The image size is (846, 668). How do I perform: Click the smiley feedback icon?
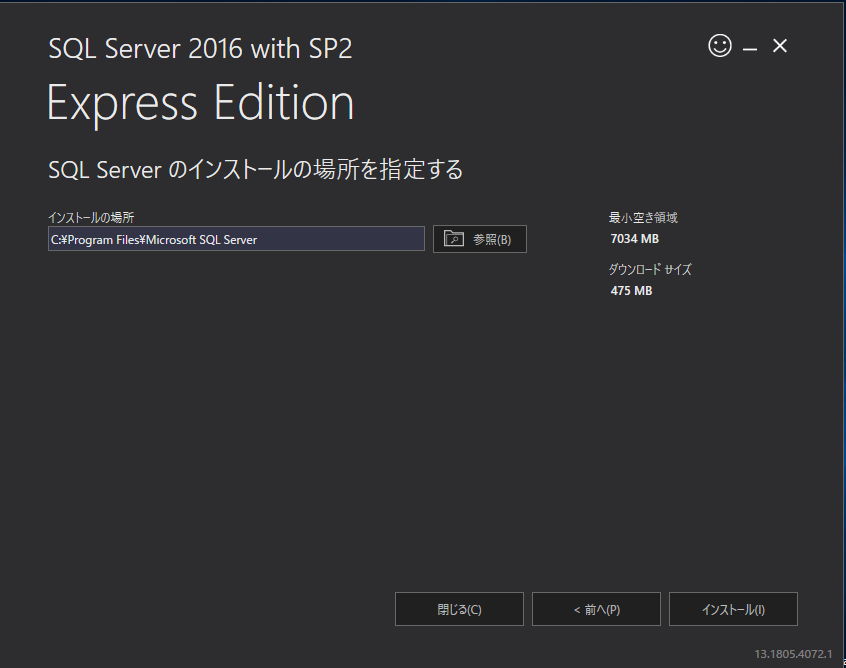(720, 46)
